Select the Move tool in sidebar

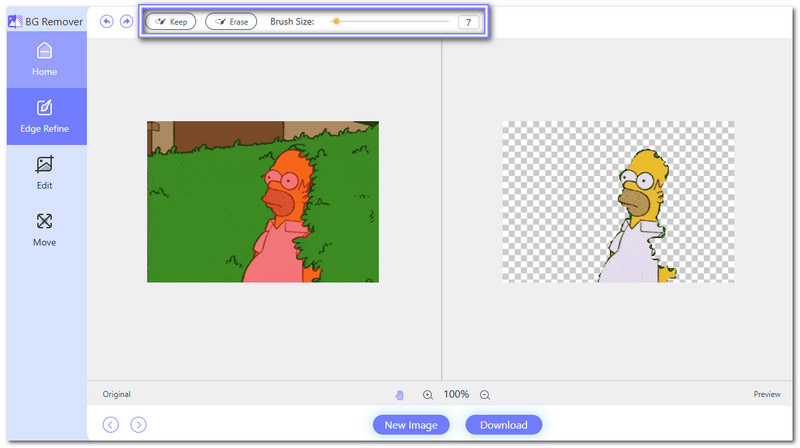click(x=44, y=230)
